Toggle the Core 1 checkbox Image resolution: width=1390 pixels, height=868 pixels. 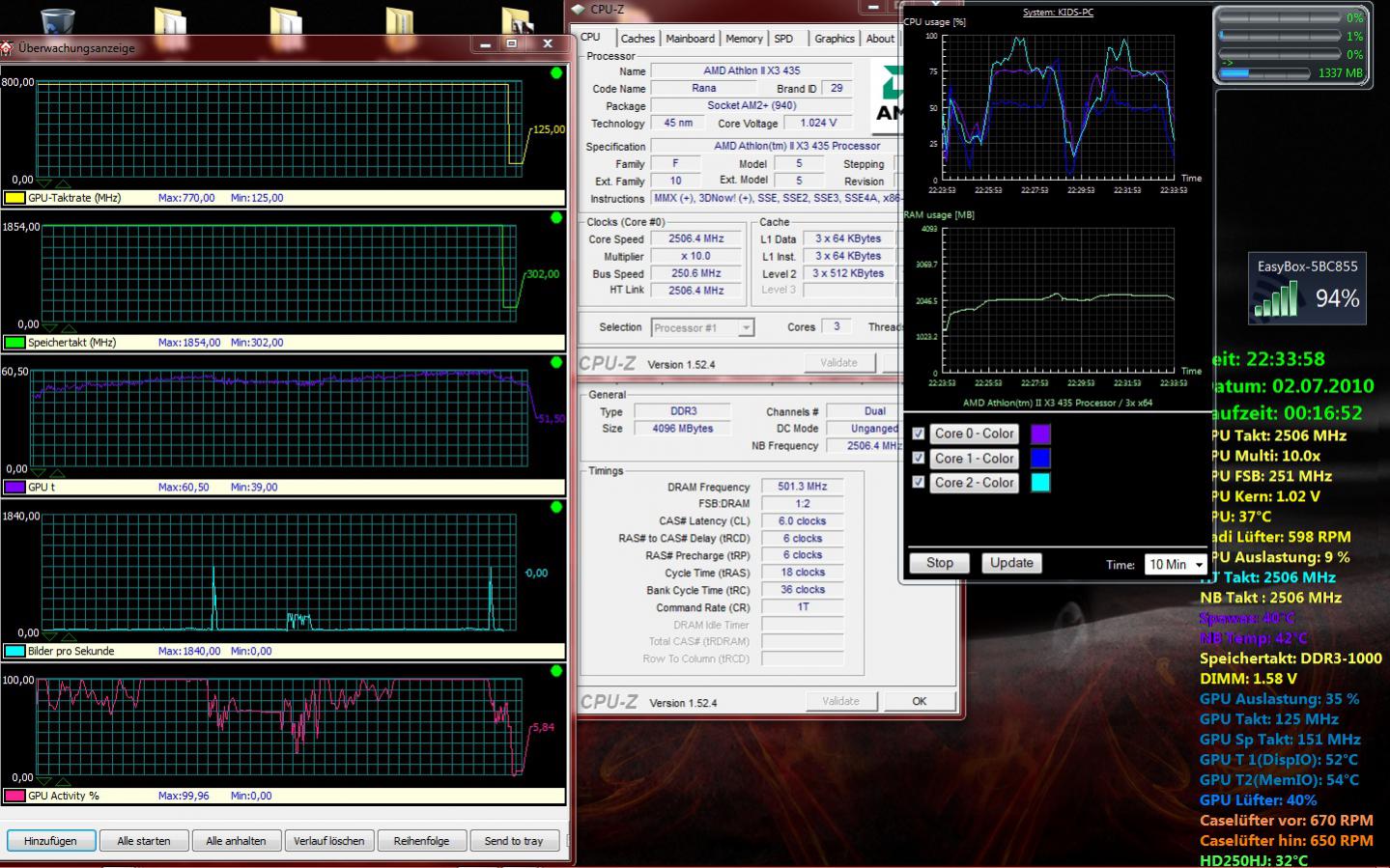pos(919,459)
